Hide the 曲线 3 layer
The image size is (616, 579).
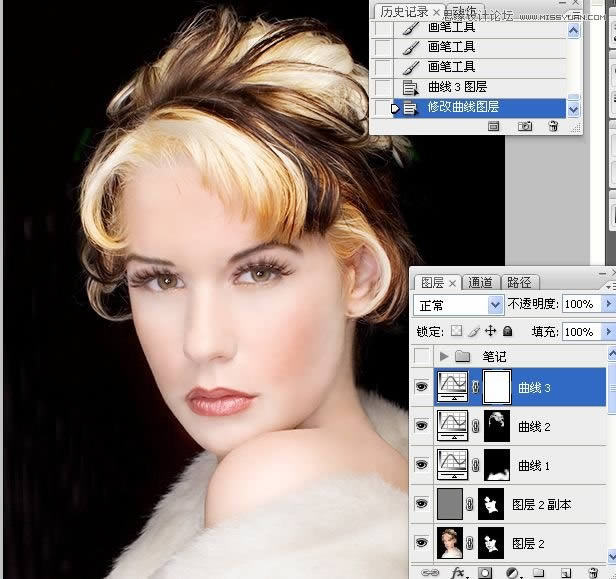tap(421, 387)
